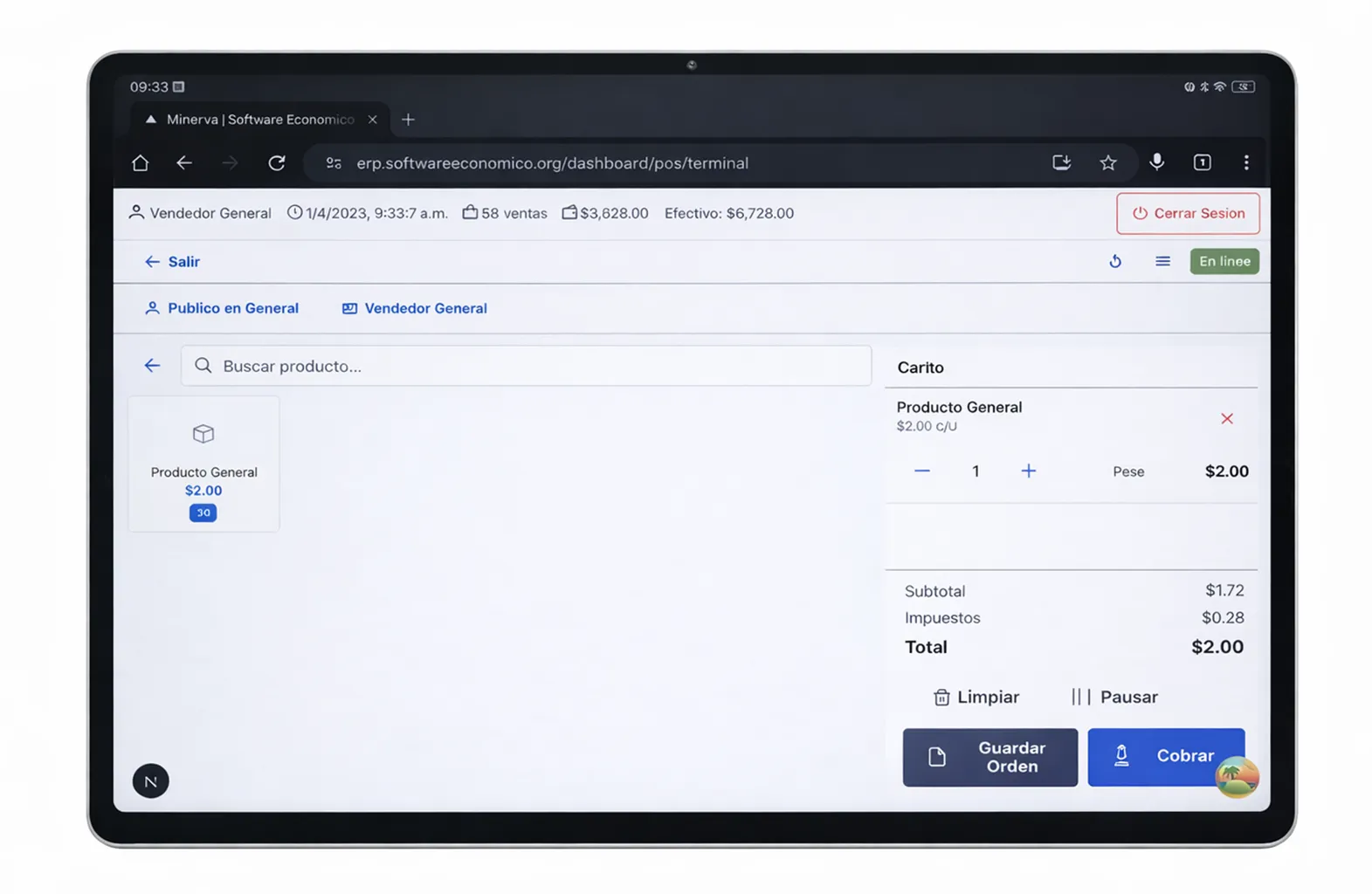Select the Publico en General customer
This screenshot has height=894, width=1372.
222,308
